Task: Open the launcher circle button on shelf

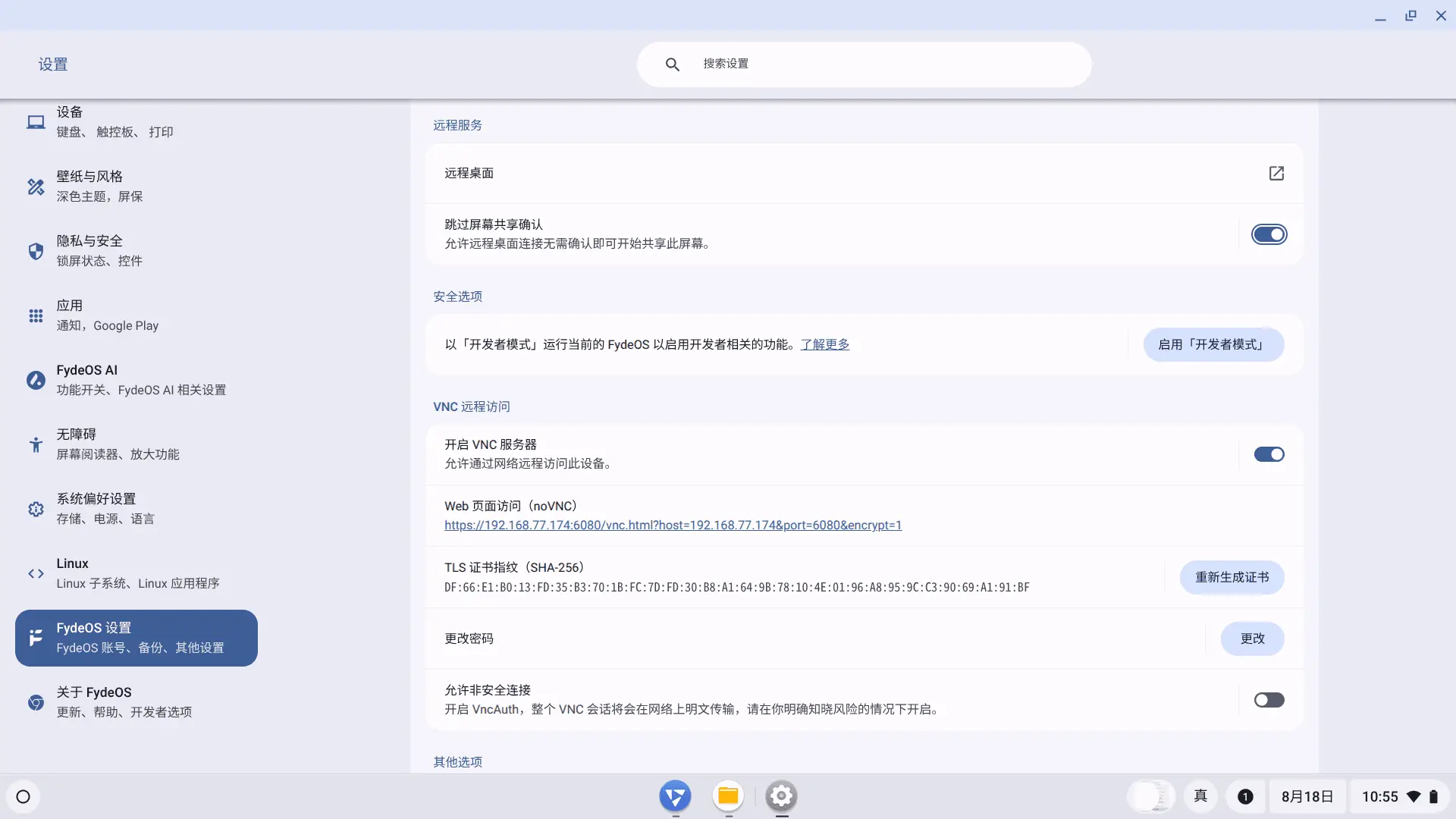Action: [x=24, y=796]
